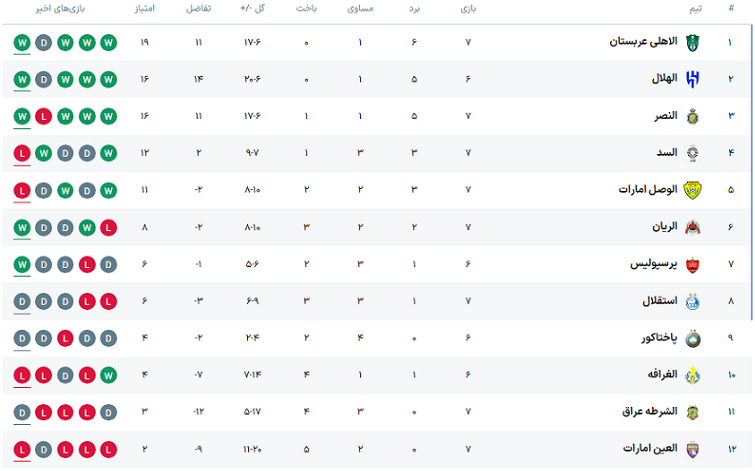This screenshot has height=471, width=755.
Task: Click the برد column header
Action: coord(414,9)
